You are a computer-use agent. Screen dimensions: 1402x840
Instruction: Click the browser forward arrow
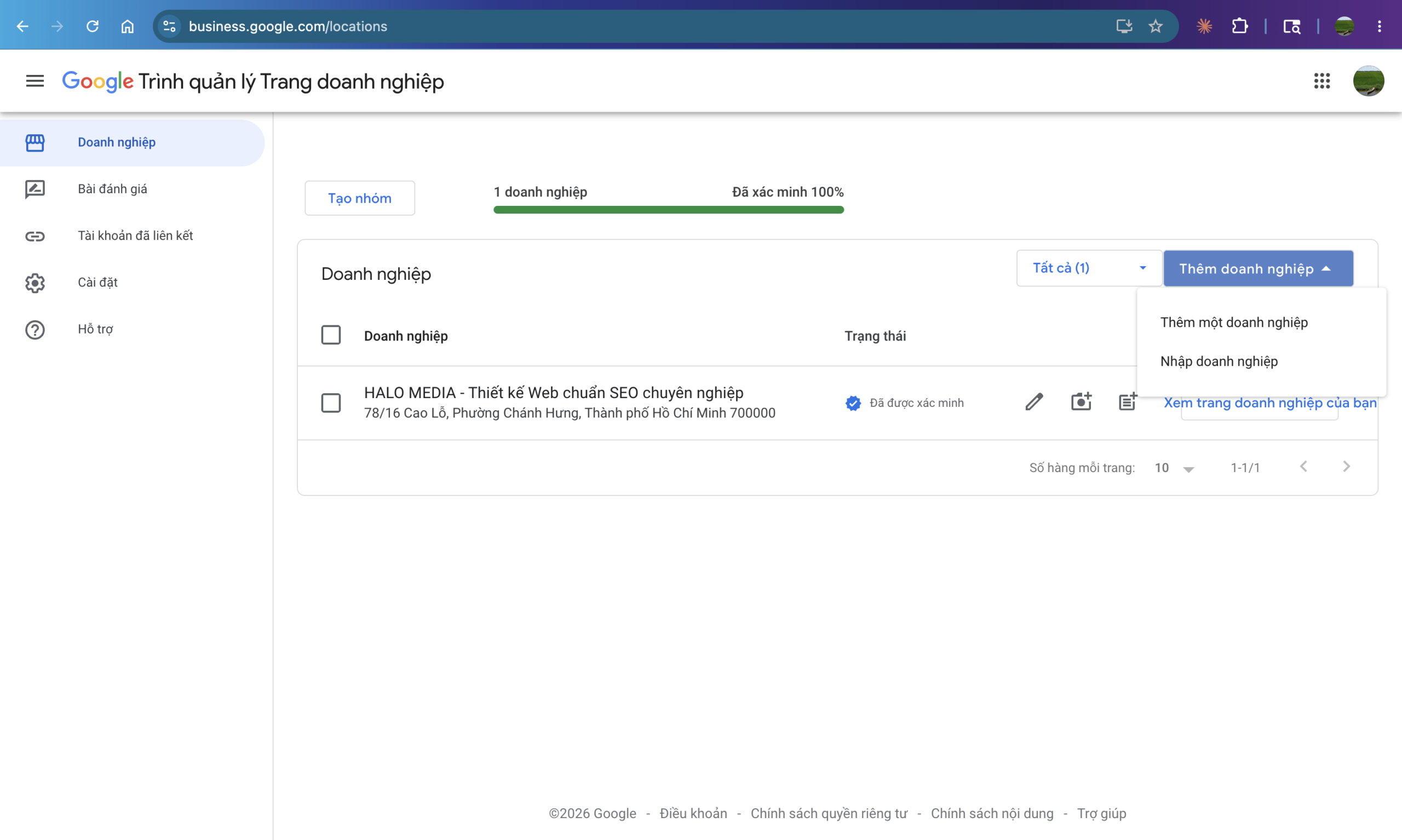click(57, 26)
